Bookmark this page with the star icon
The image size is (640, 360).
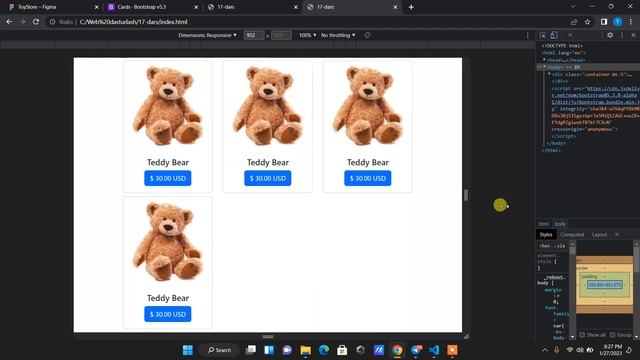587,22
